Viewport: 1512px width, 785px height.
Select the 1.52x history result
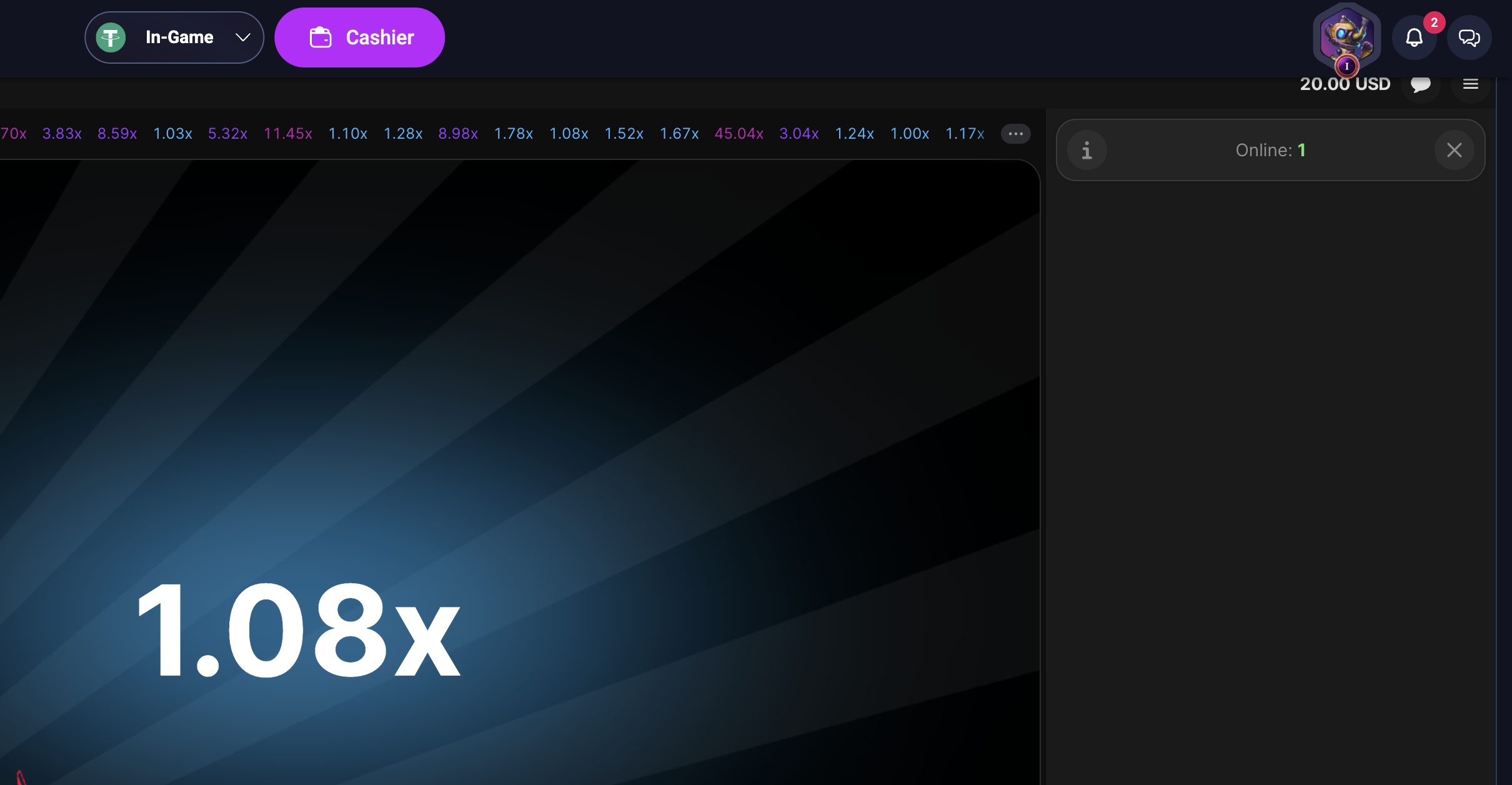(624, 134)
